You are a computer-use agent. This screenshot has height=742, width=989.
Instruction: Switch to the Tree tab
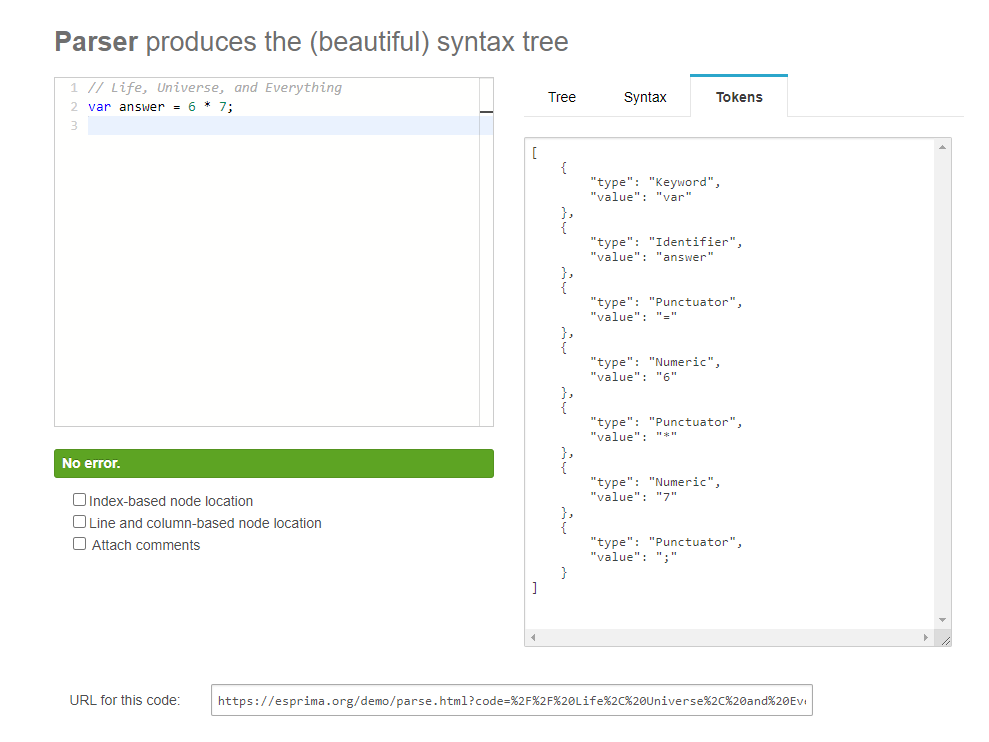pos(561,97)
